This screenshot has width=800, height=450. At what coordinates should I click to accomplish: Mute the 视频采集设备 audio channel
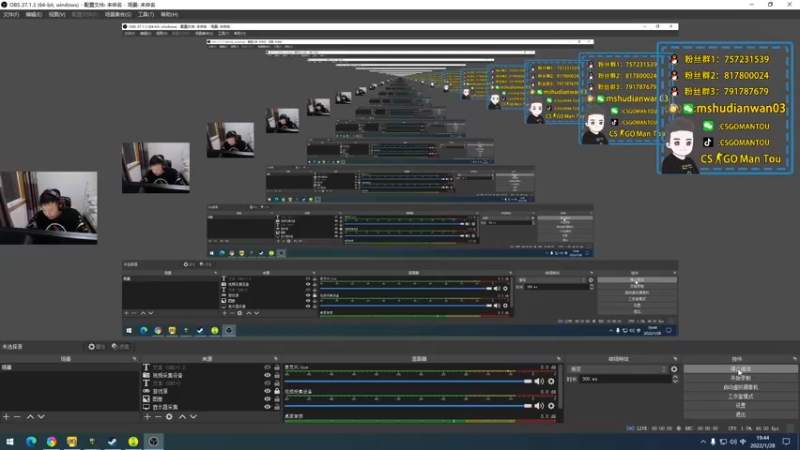(539, 406)
